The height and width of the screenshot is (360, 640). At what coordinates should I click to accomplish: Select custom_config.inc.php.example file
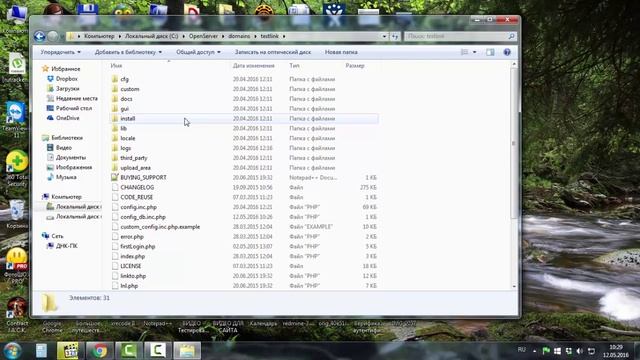160,227
